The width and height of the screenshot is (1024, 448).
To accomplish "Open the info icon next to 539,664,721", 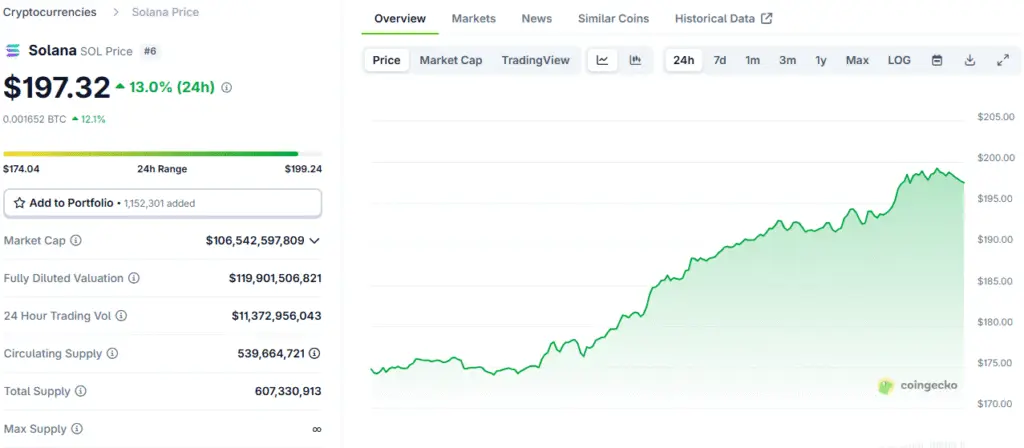I will point(314,353).
